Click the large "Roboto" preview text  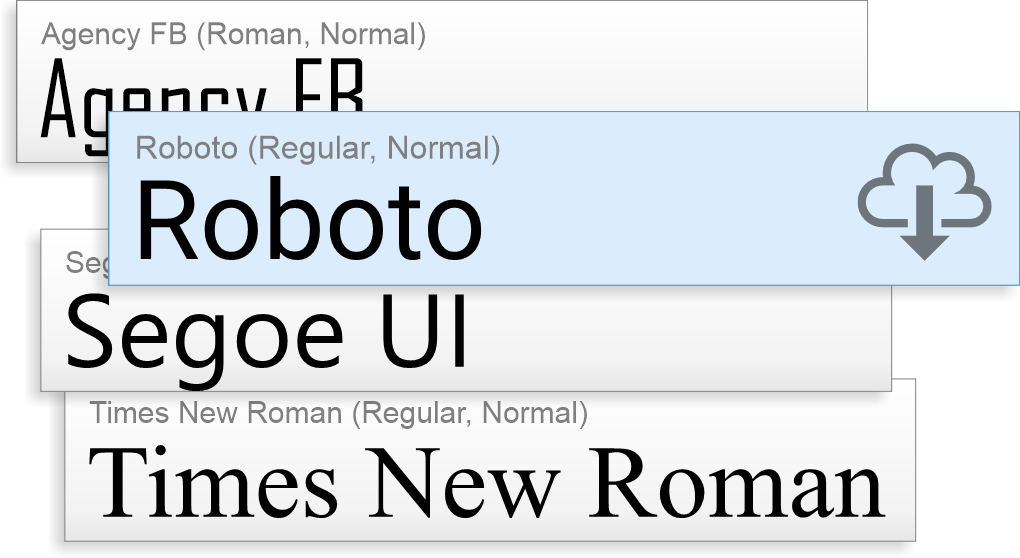309,220
